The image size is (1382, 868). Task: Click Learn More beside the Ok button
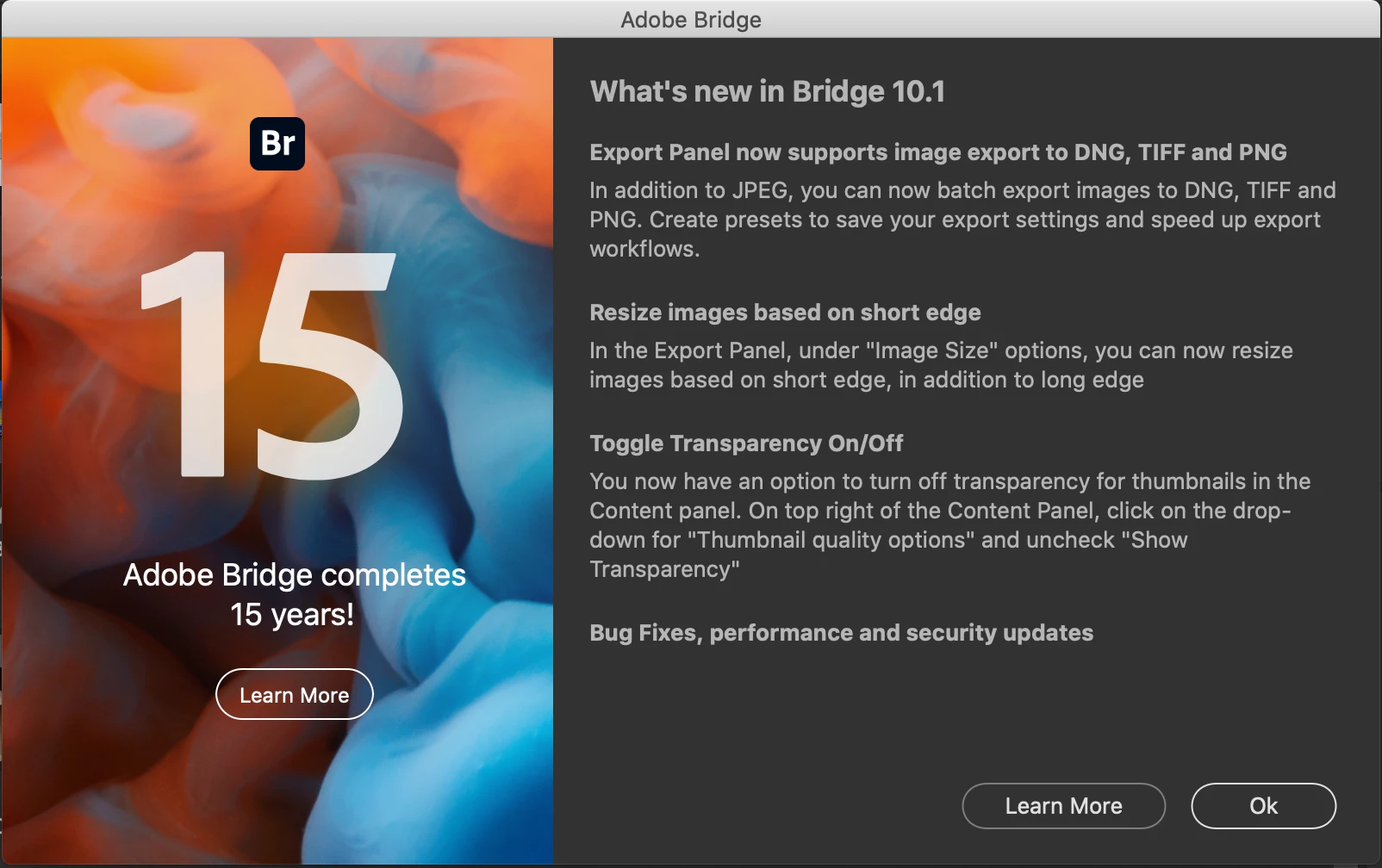(x=1063, y=806)
